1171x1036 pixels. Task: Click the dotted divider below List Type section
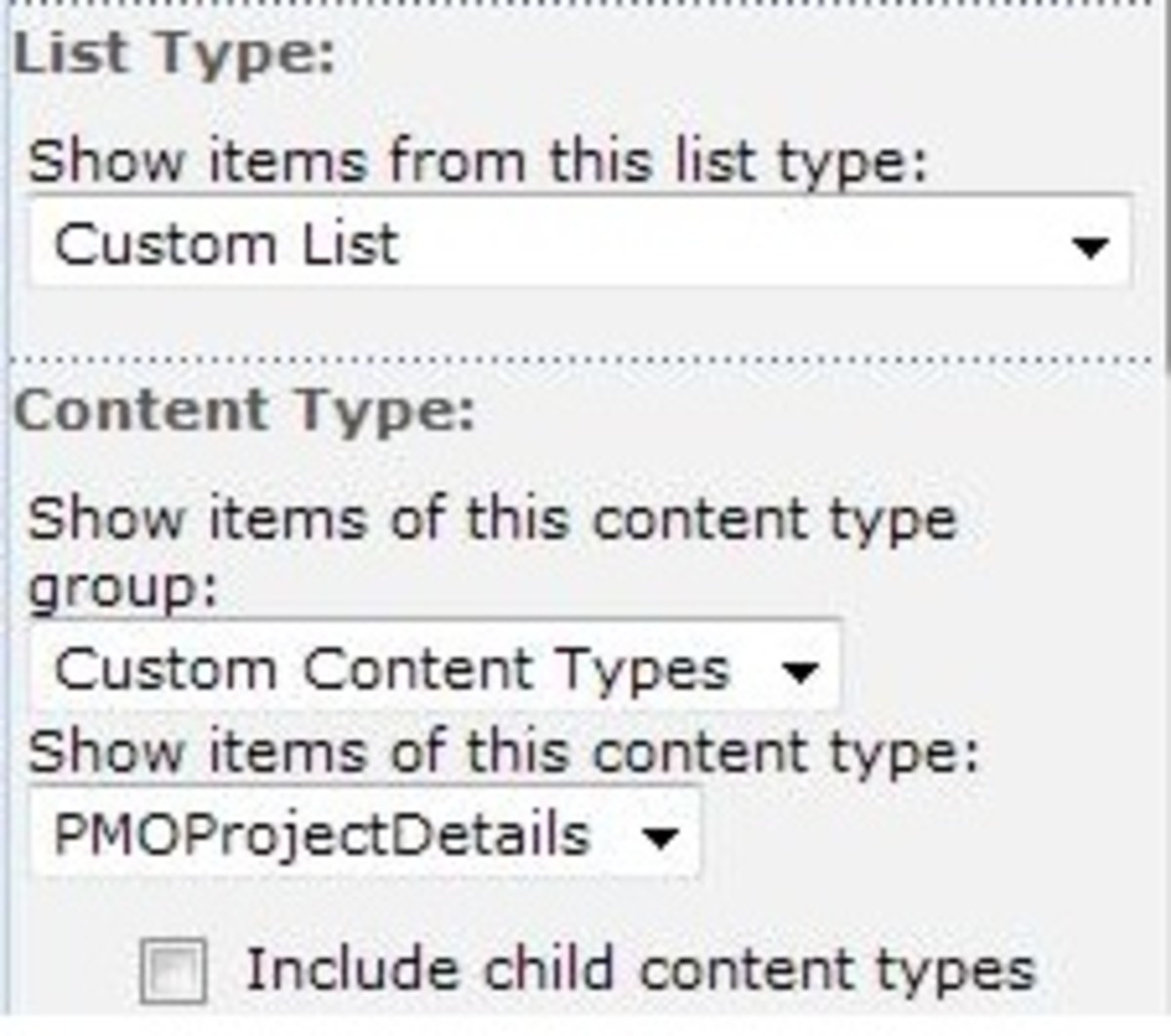click(585, 357)
